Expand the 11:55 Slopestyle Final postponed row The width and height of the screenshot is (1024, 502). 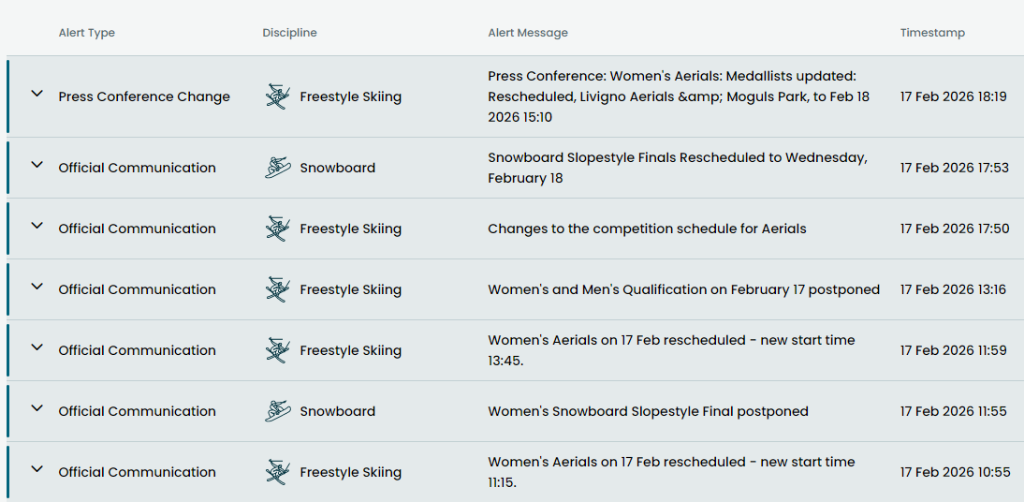click(37, 409)
